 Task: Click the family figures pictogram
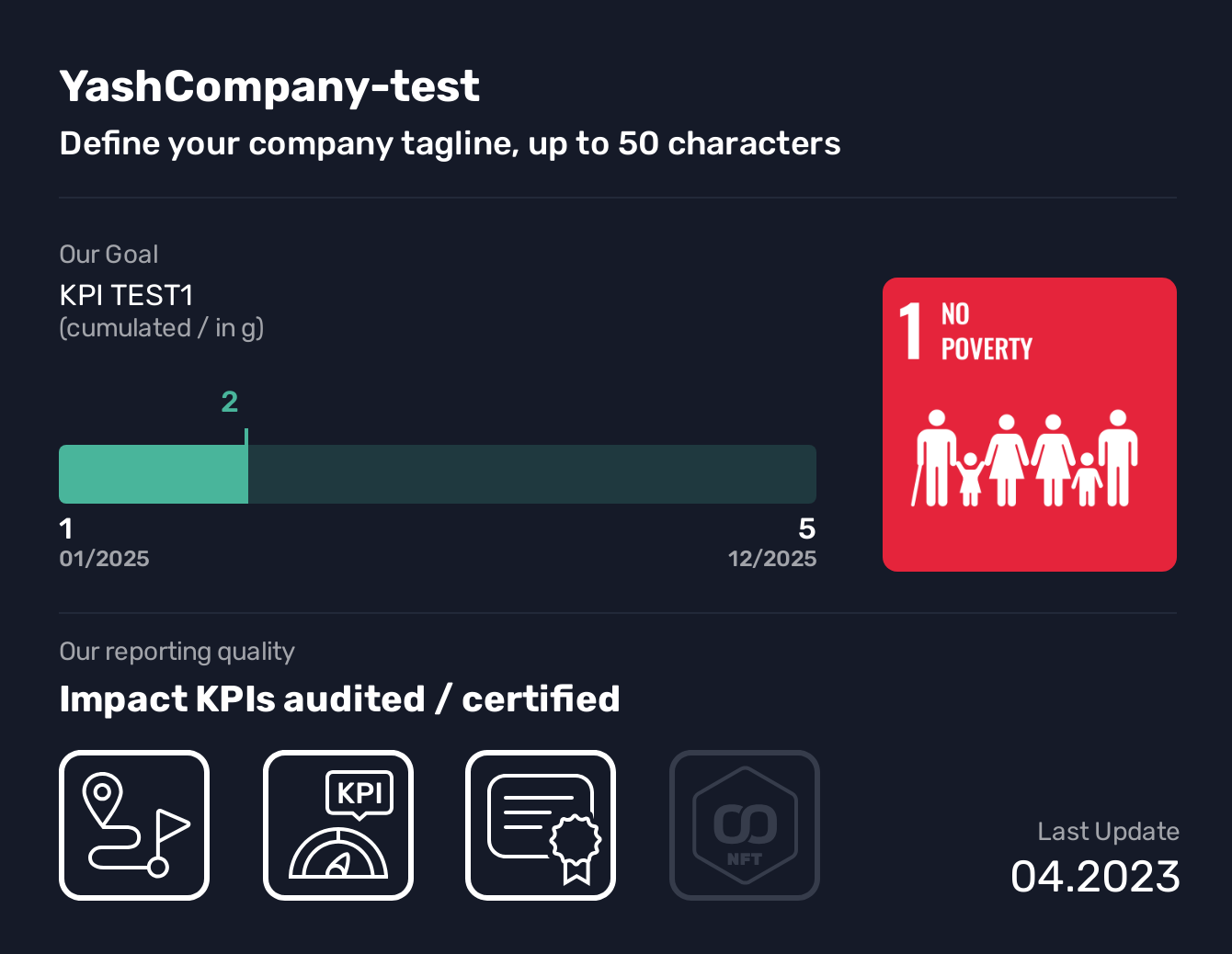pyautogui.click(x=1025, y=459)
